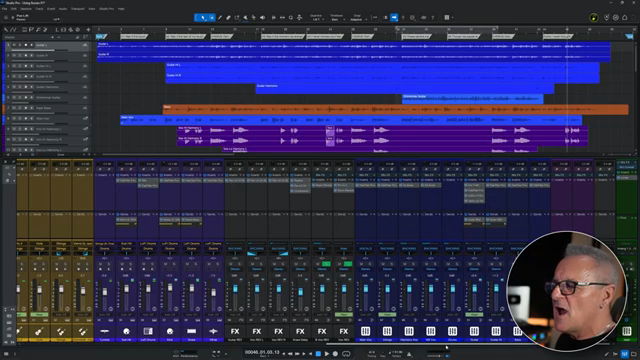Click the orange Bass audio clip

pyautogui.click(x=396, y=109)
